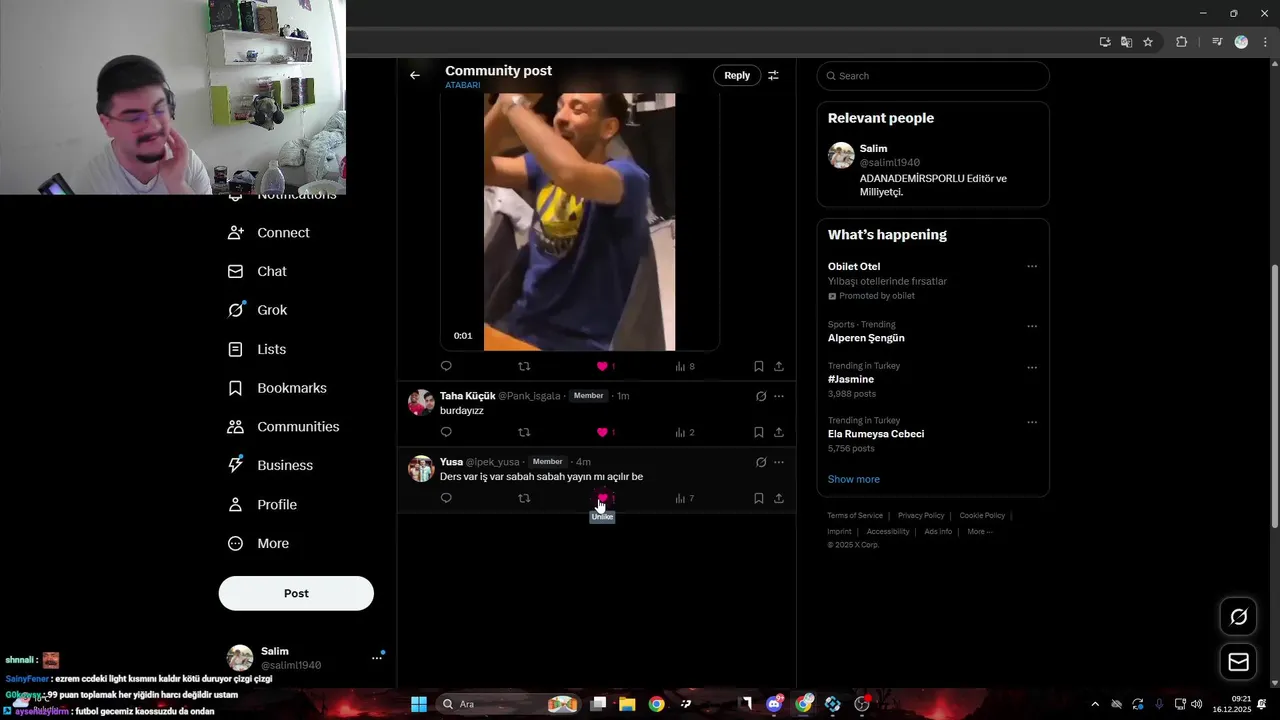The height and width of the screenshot is (720, 1280).
Task: Reply icon under Taha Küçük's comment
Action: tap(446, 432)
